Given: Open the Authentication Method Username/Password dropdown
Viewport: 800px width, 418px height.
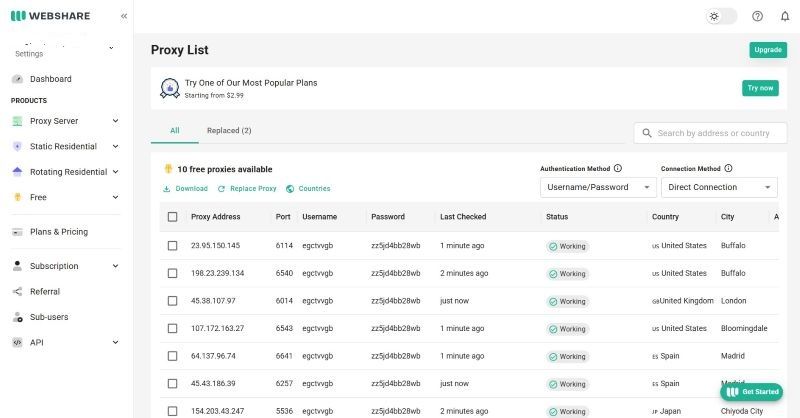Looking at the screenshot, I should click(x=598, y=187).
